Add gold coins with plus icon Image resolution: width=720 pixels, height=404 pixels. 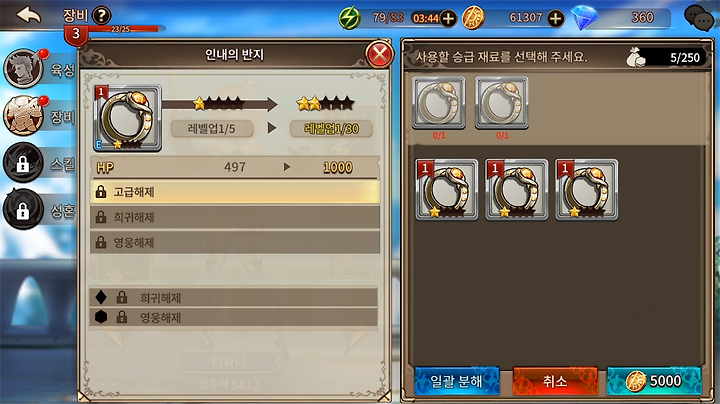pos(556,18)
